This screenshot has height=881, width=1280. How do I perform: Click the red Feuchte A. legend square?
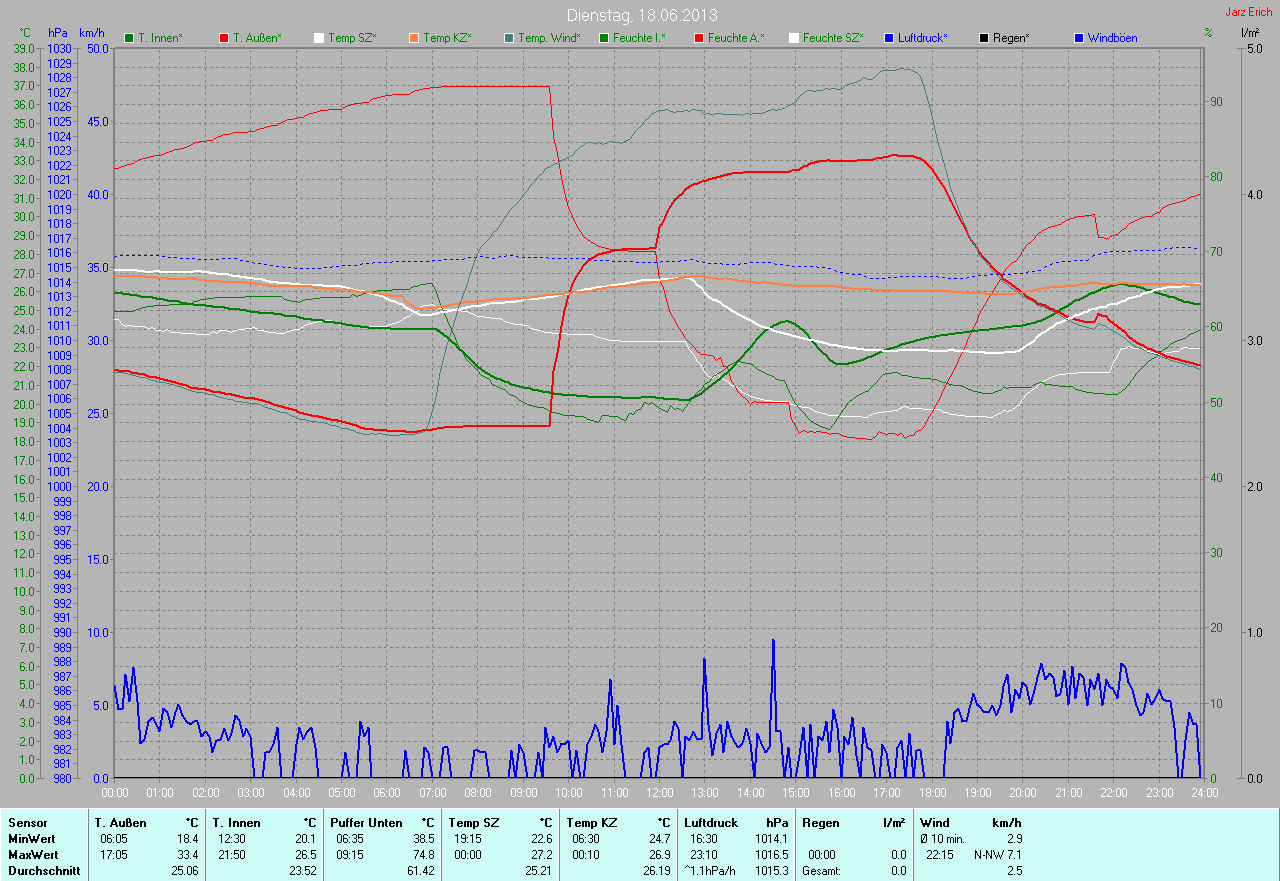pos(698,38)
